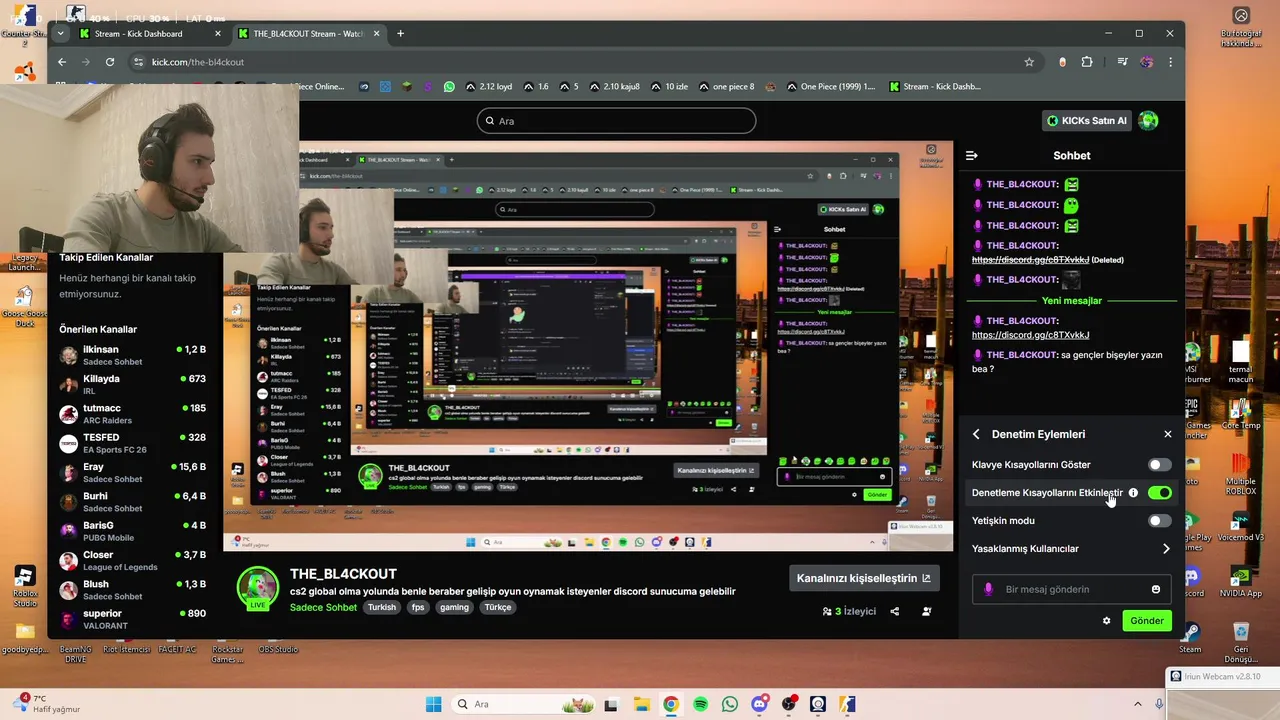This screenshot has width=1280, height=720.
Task: Click the KICK coin icon in KICKs Satın Al
Action: (1053, 121)
